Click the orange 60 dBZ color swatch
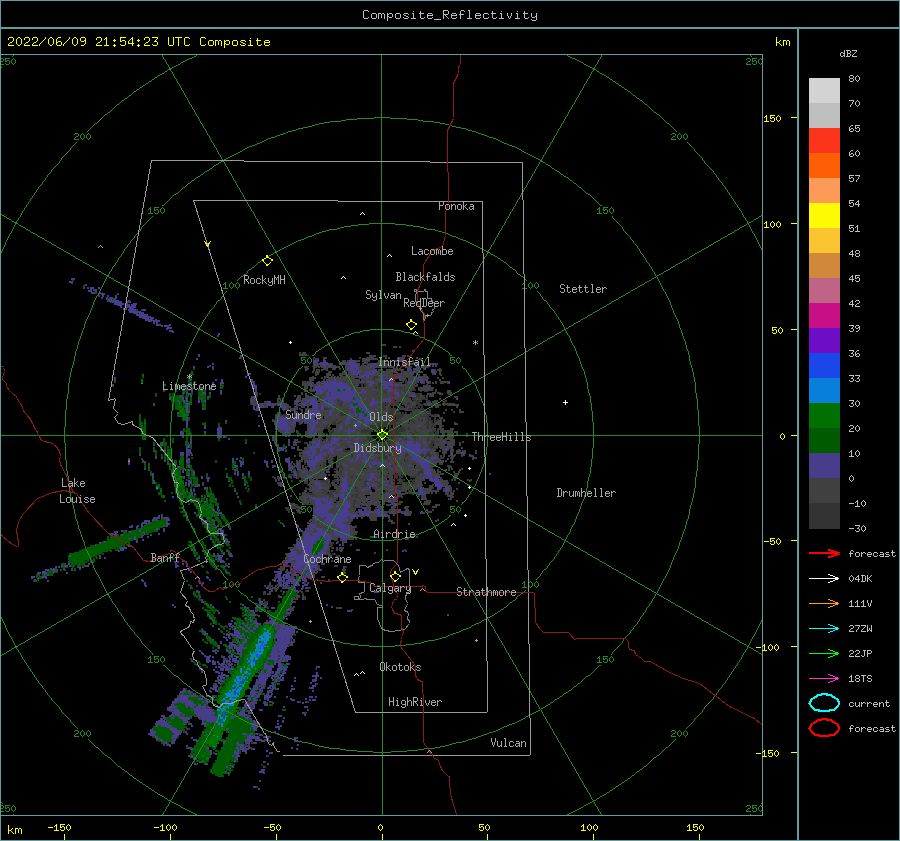This screenshot has height=841, width=900. click(x=824, y=165)
